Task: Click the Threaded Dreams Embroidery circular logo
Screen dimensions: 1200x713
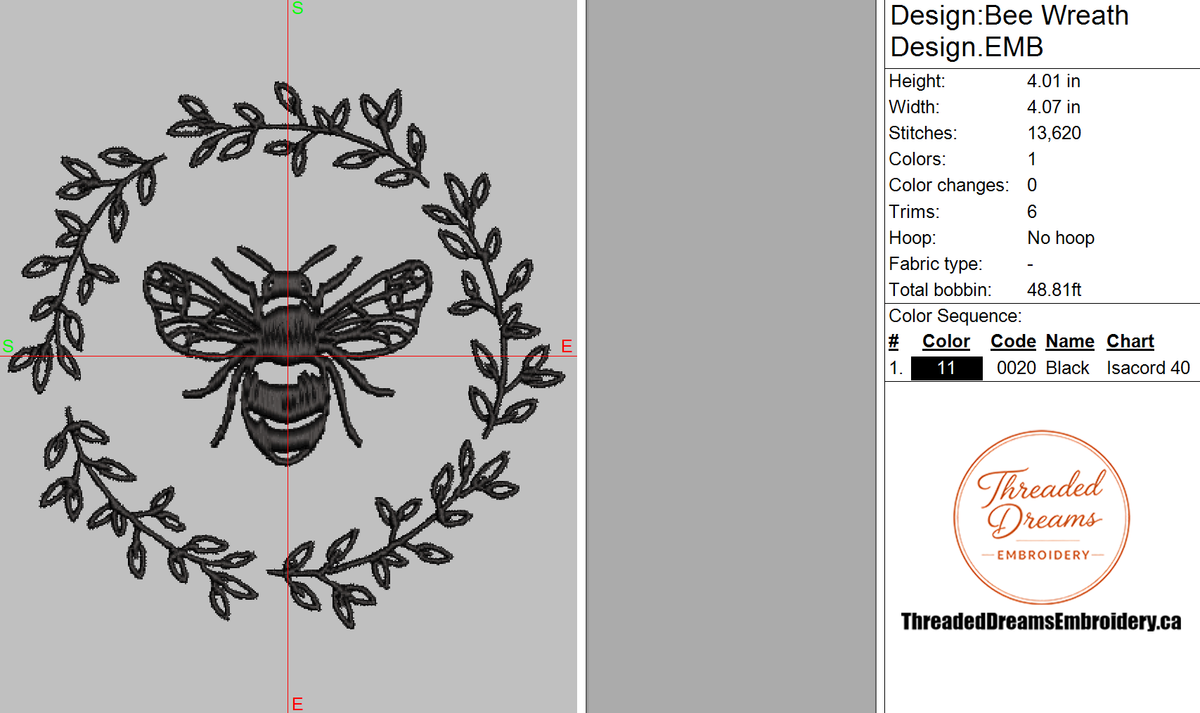Action: pos(1042,516)
